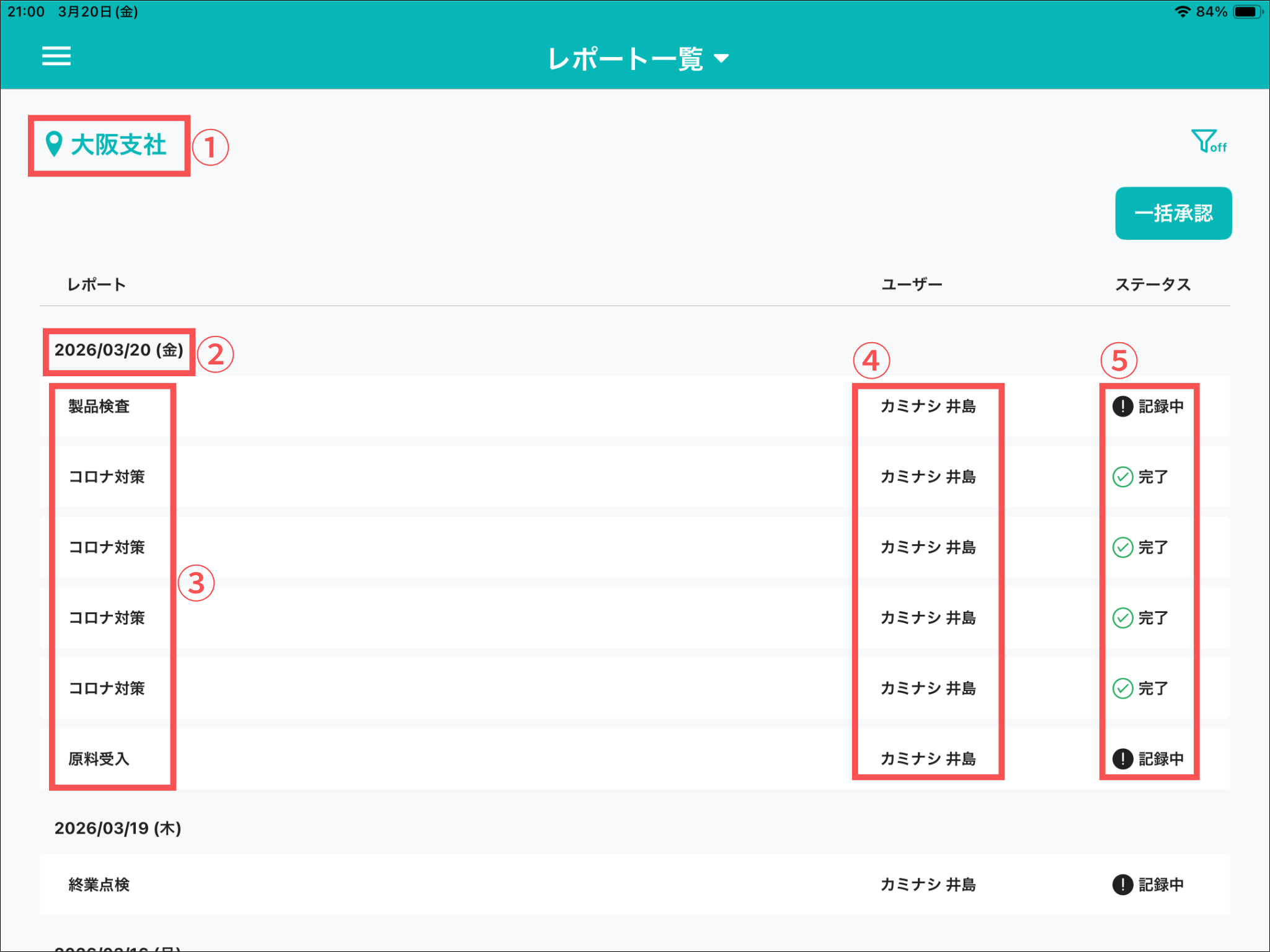1270x952 pixels.
Task: Click the ユーザー column header
Action: [x=912, y=285]
